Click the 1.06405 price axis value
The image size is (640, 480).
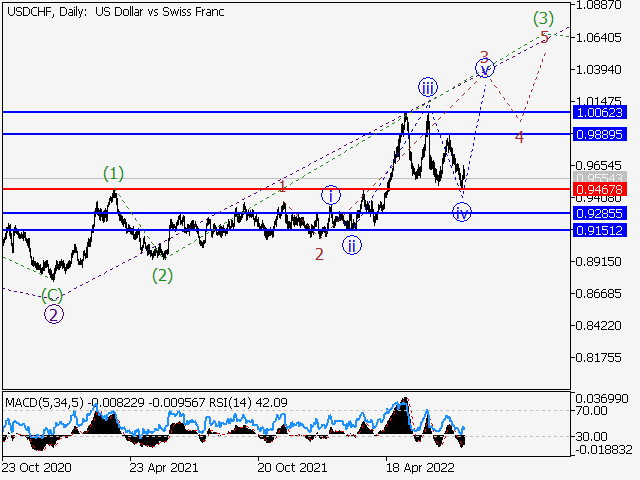[598, 38]
